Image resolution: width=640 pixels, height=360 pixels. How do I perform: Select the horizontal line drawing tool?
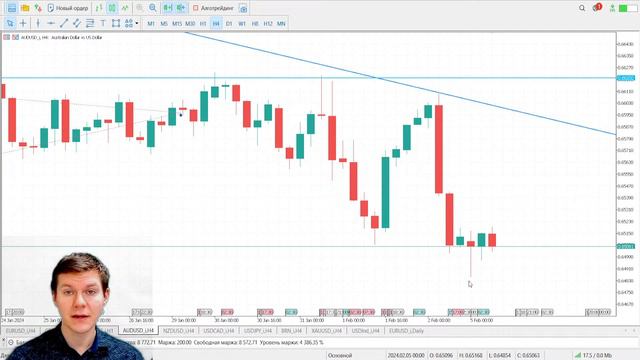pos(51,23)
